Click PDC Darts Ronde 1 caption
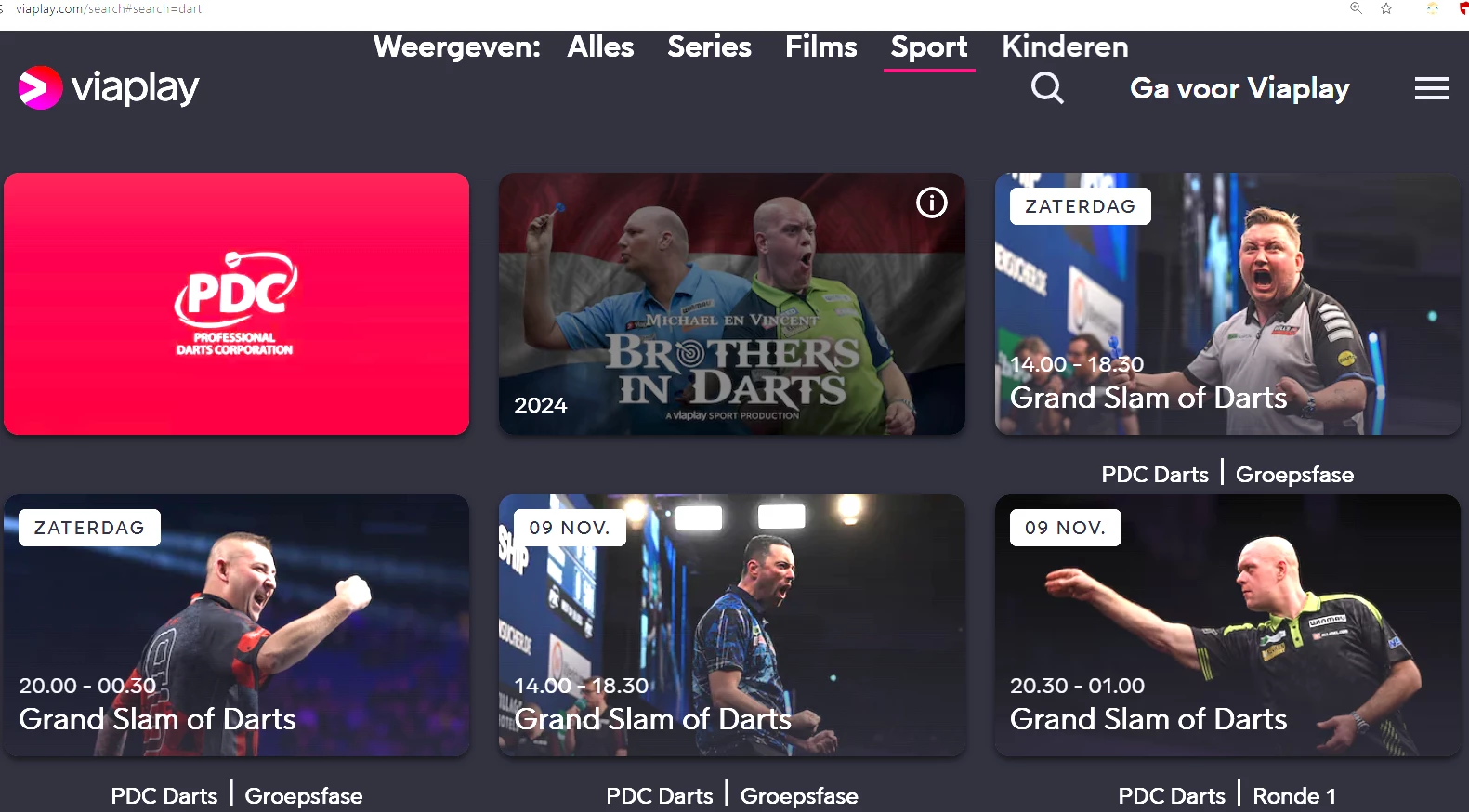The width and height of the screenshot is (1469, 812). pyautogui.click(x=1227, y=796)
